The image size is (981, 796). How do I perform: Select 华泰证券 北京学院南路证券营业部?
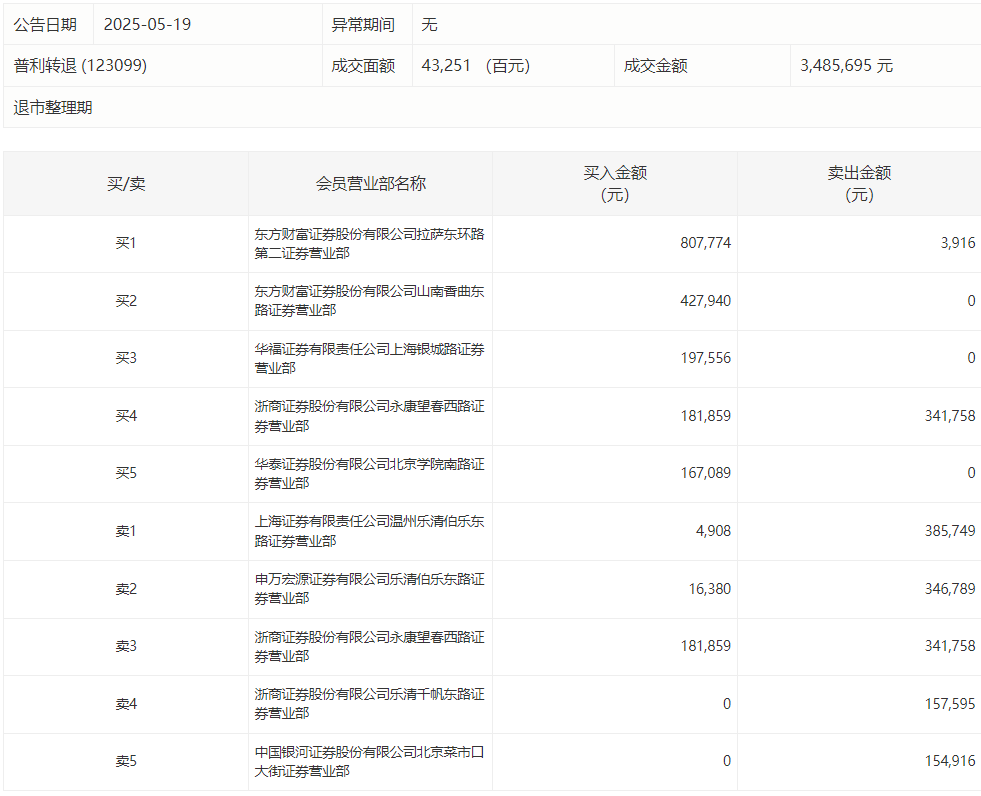coord(369,473)
